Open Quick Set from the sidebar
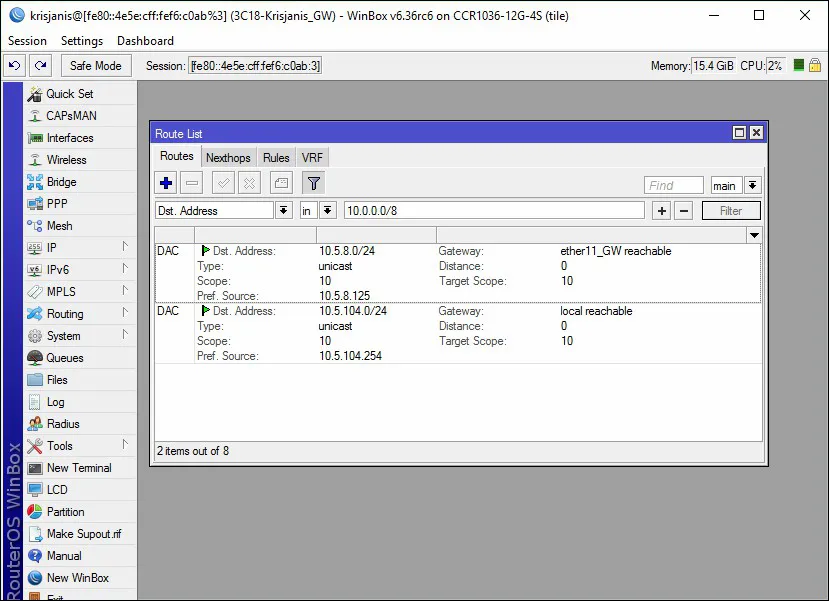This screenshot has width=829, height=601. [x=69, y=94]
